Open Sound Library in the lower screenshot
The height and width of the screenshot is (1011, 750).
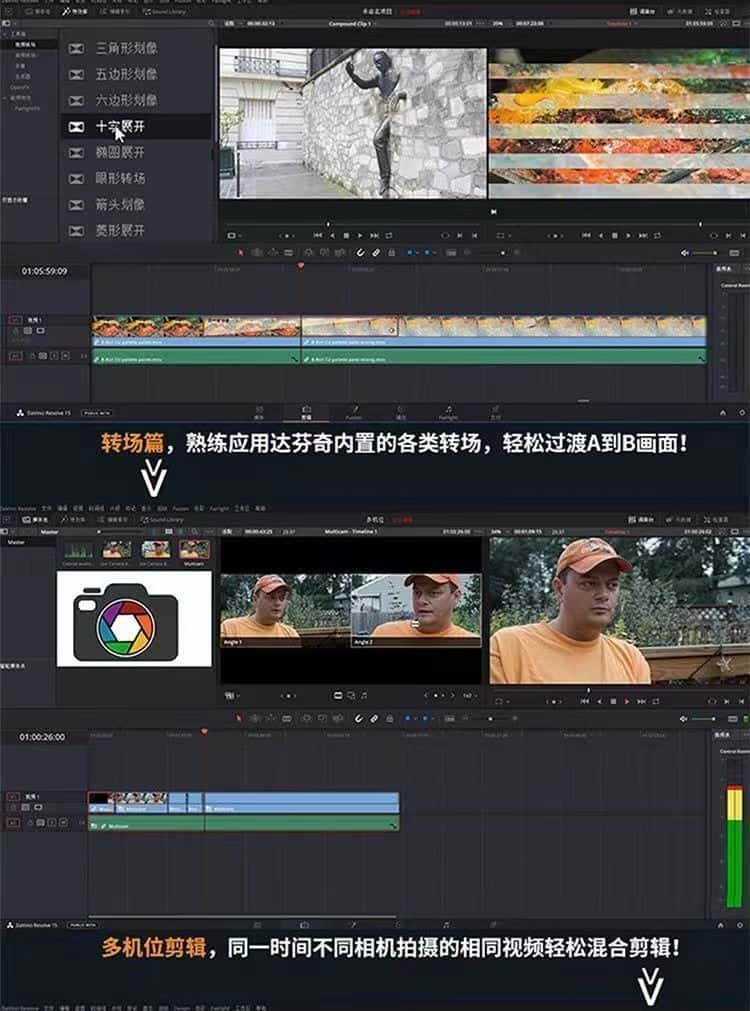(x=163, y=520)
